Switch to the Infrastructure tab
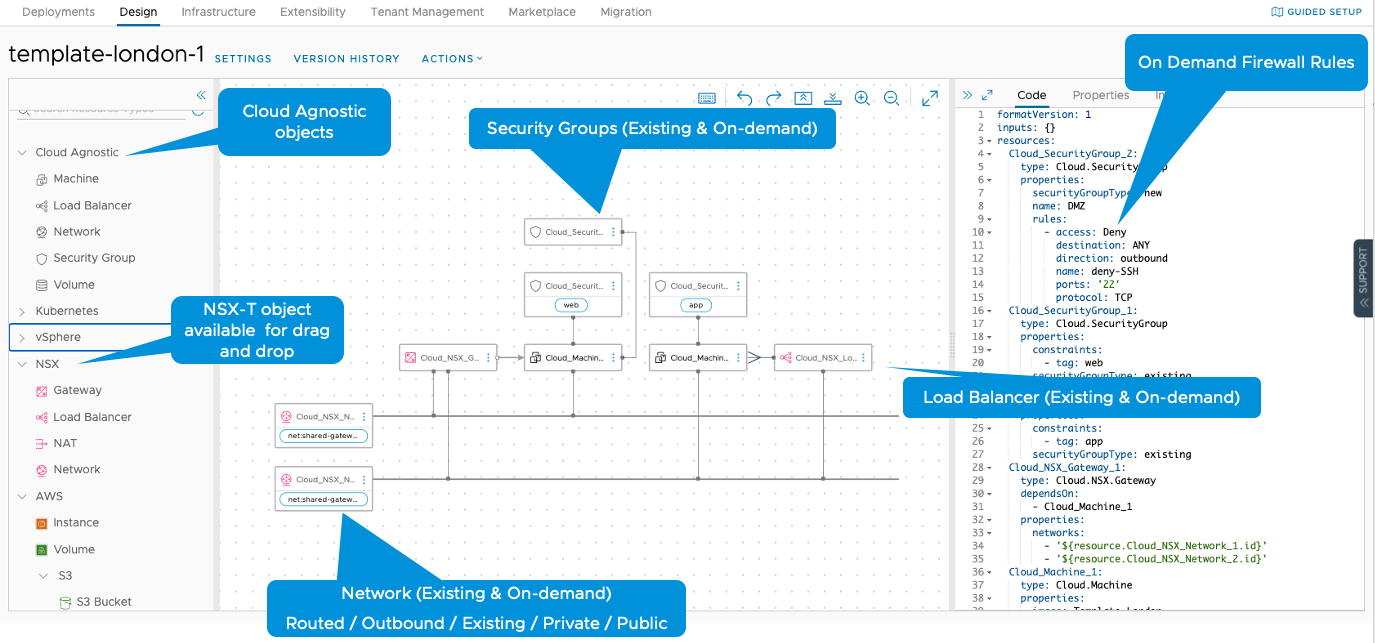The image size is (1375, 643). pyautogui.click(x=218, y=12)
